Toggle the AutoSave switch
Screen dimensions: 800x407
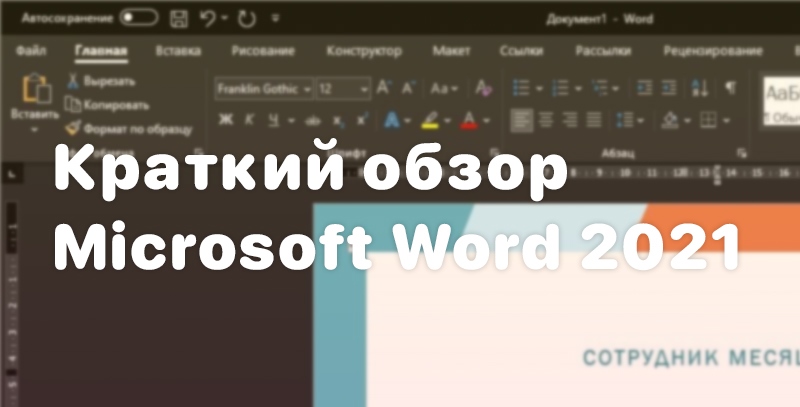tap(138, 18)
